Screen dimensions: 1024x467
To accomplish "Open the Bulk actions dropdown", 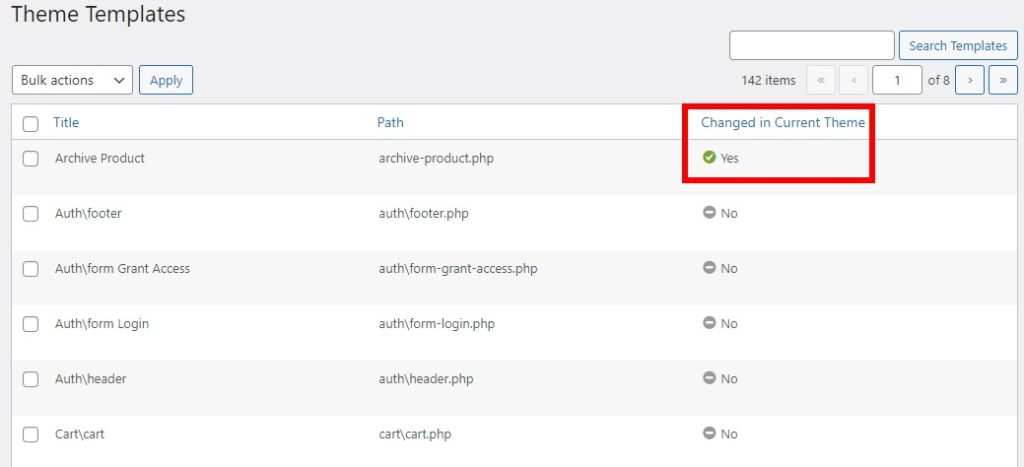I will (x=72, y=80).
